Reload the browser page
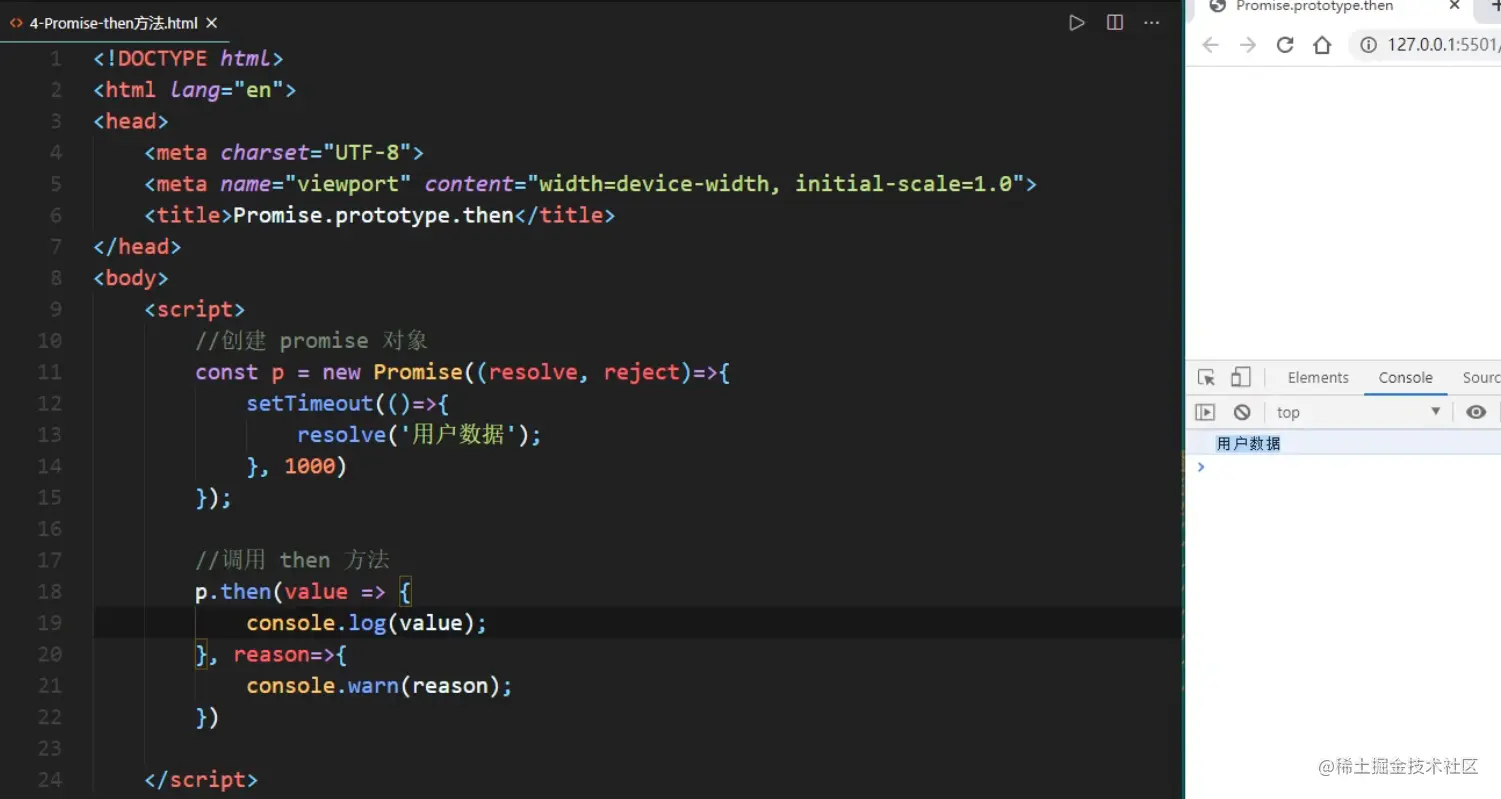1501x799 pixels. (1285, 45)
